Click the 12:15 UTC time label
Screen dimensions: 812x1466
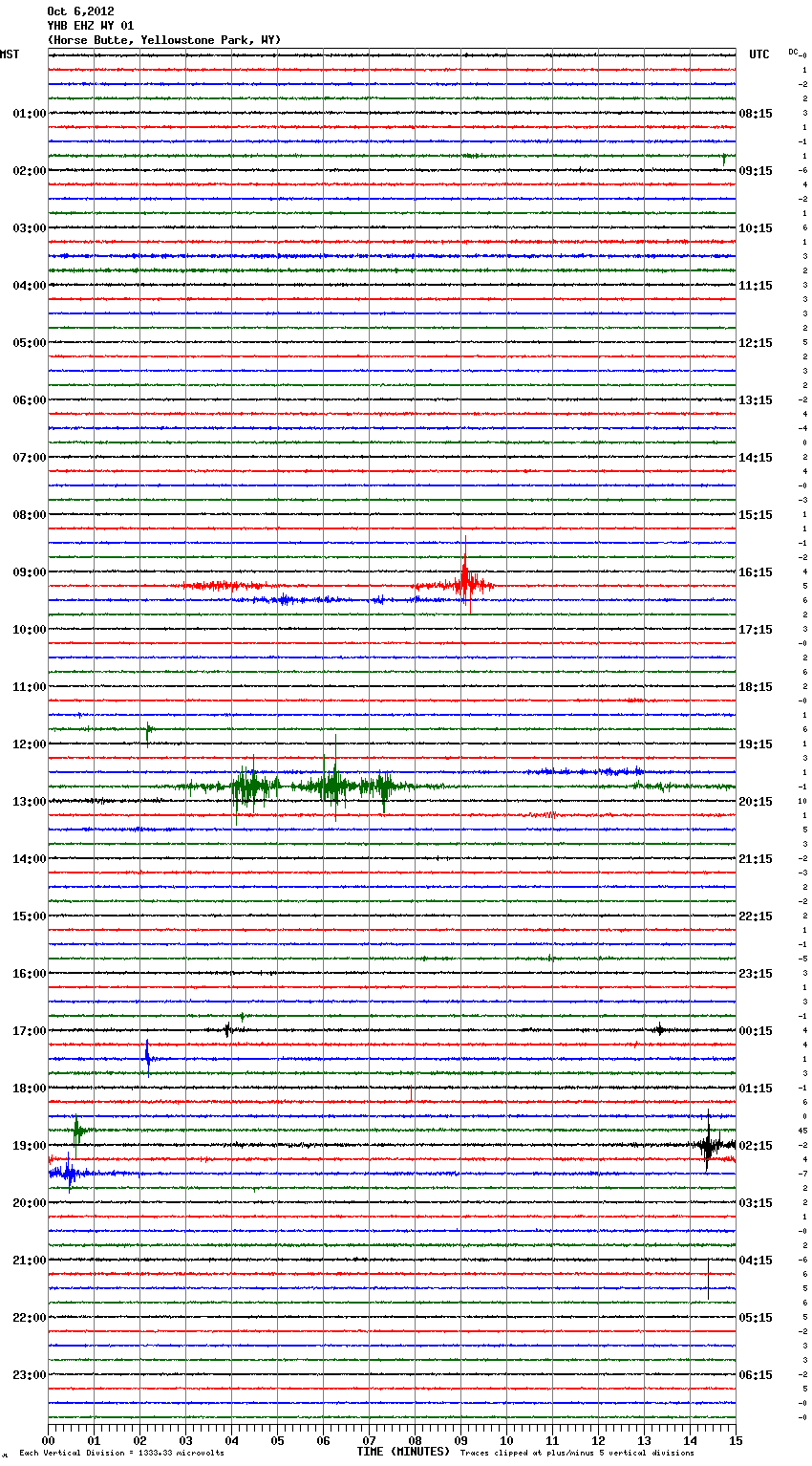point(756,343)
